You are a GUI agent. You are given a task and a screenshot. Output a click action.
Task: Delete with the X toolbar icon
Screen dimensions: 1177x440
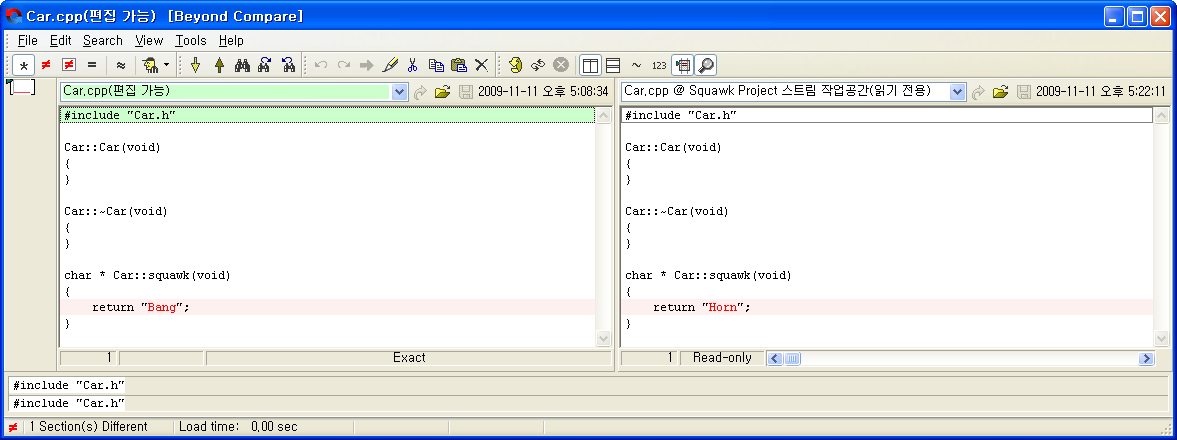click(x=481, y=65)
